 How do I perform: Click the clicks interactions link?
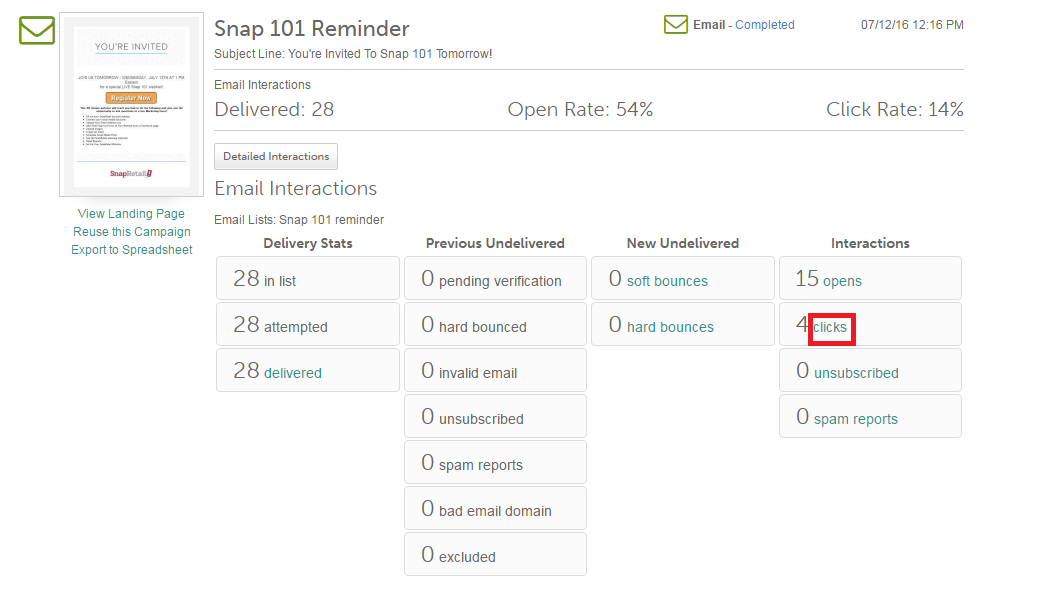tap(830, 327)
